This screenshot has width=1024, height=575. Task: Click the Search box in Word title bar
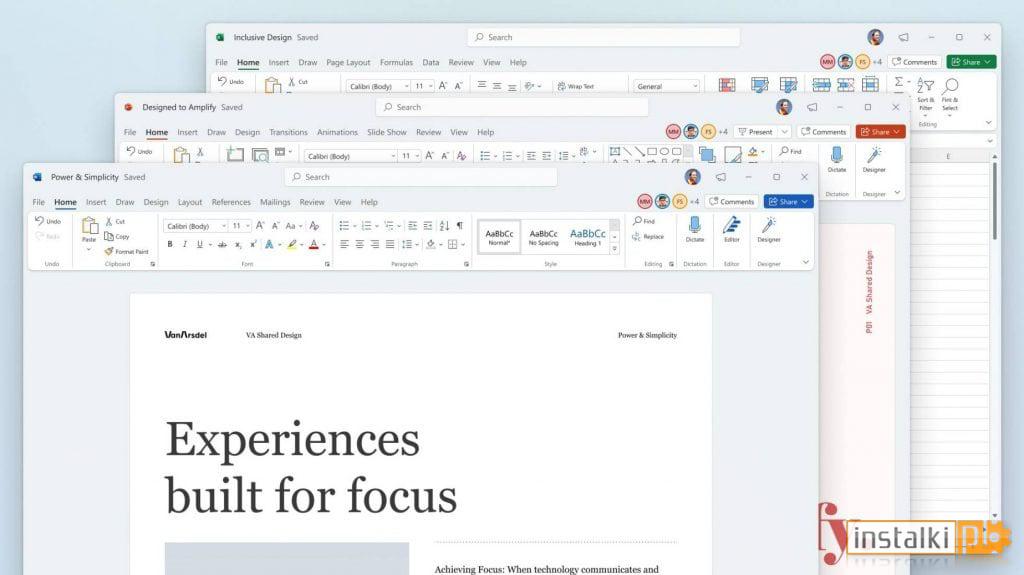pos(421,177)
